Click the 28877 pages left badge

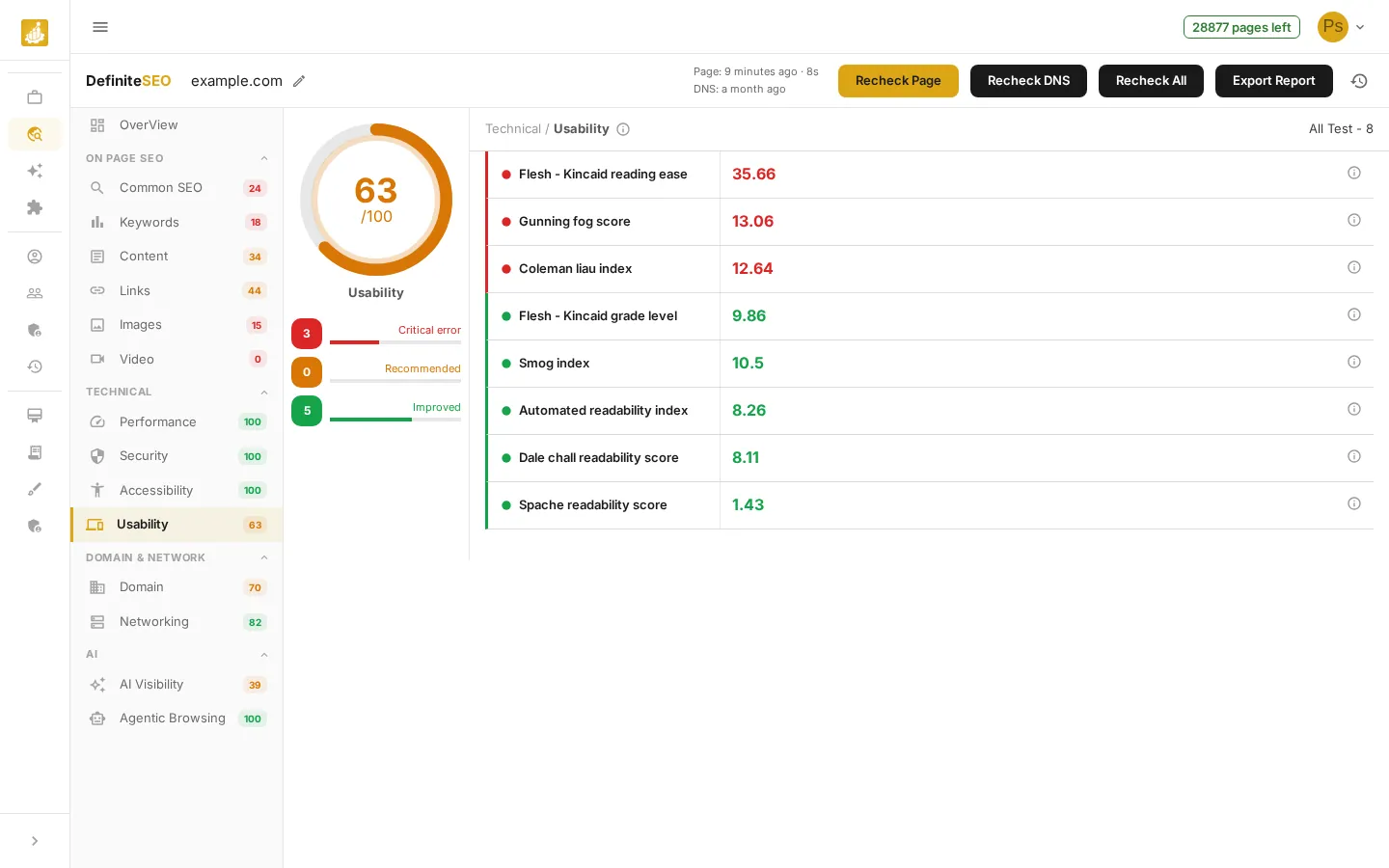click(x=1241, y=27)
